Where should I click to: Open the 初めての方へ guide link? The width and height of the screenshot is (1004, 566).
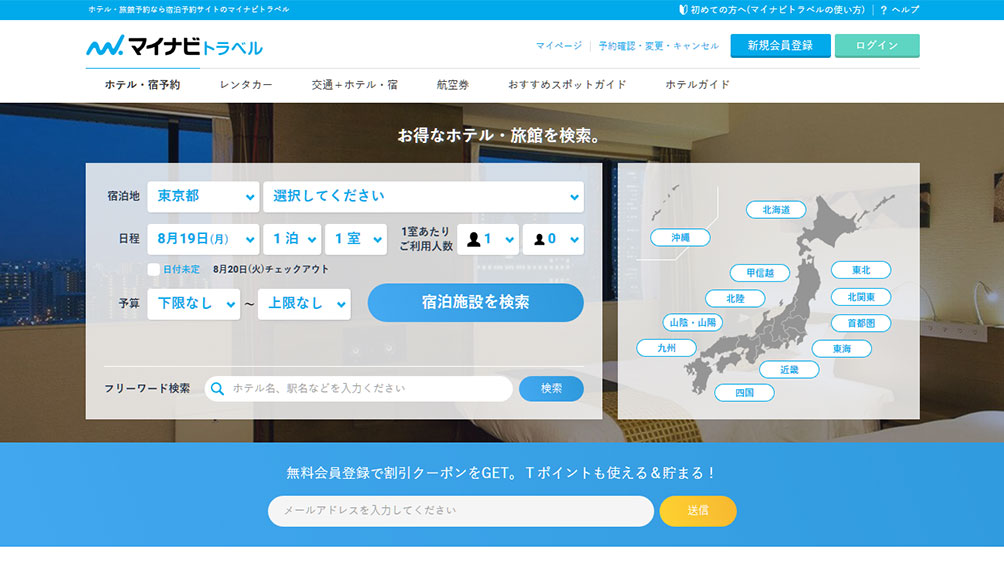777,10
